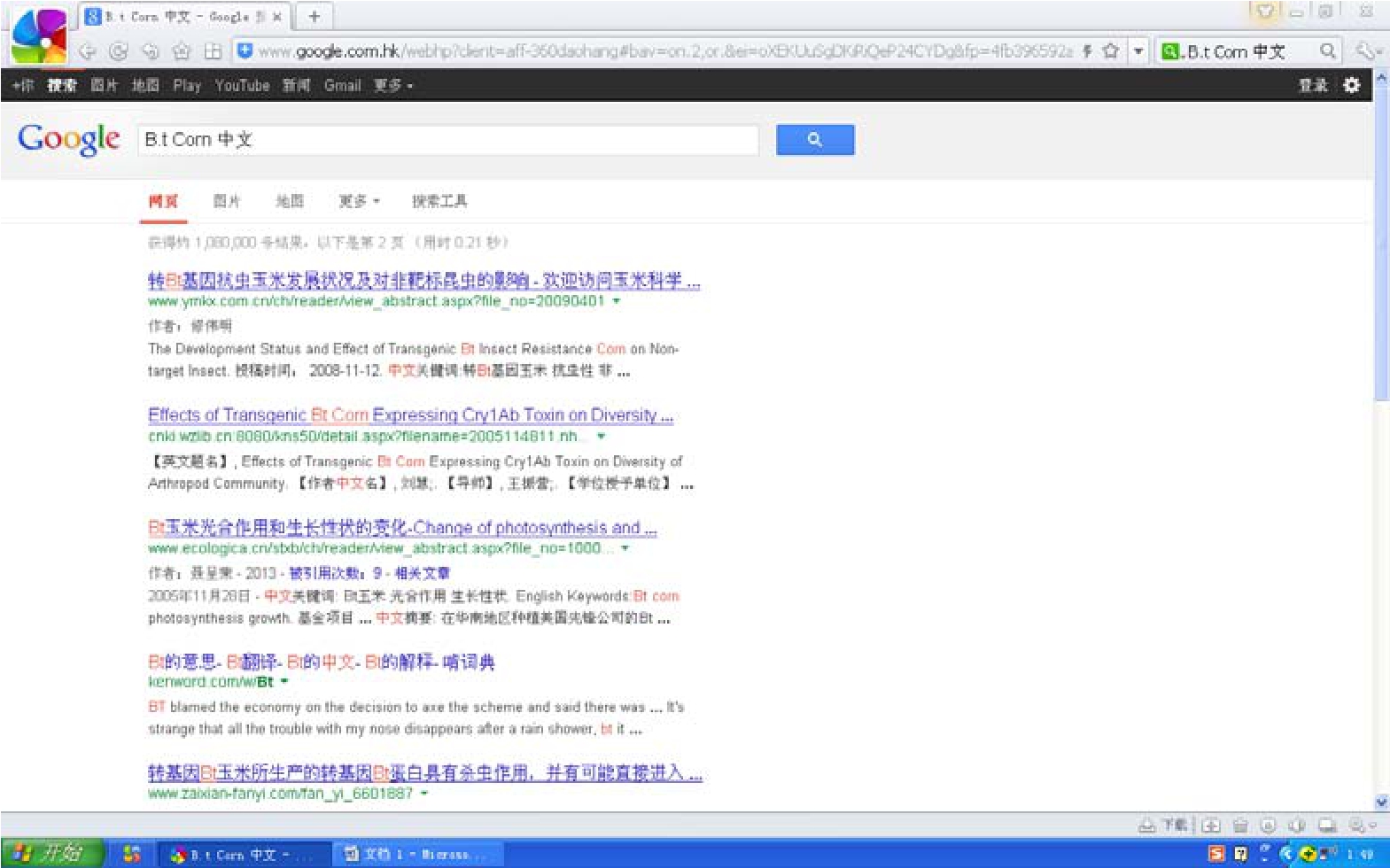This screenshot has width=1390, height=868.
Task: Click the blue Google search button
Action: (815, 140)
